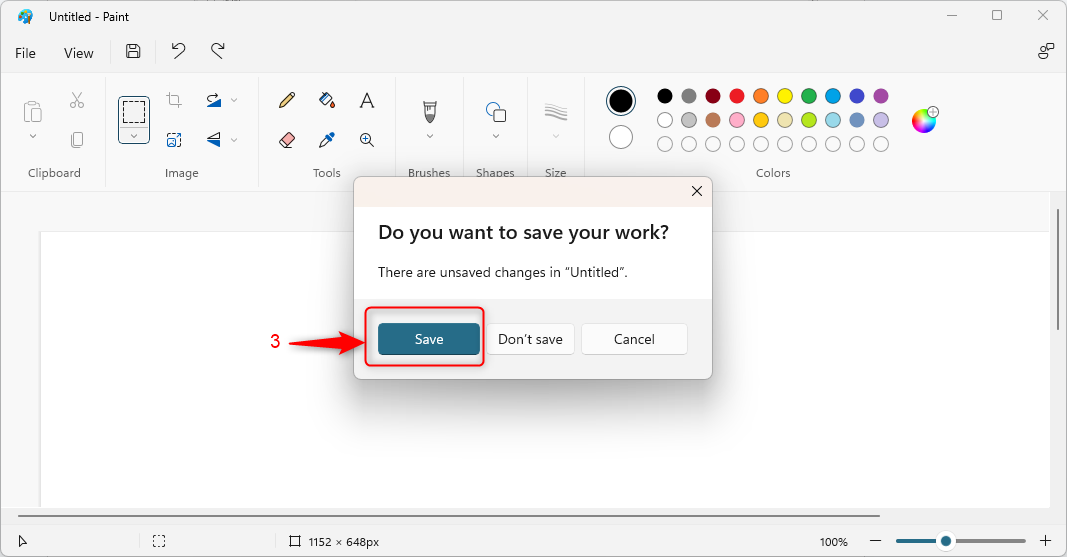Pick the red color swatch

[737, 96]
